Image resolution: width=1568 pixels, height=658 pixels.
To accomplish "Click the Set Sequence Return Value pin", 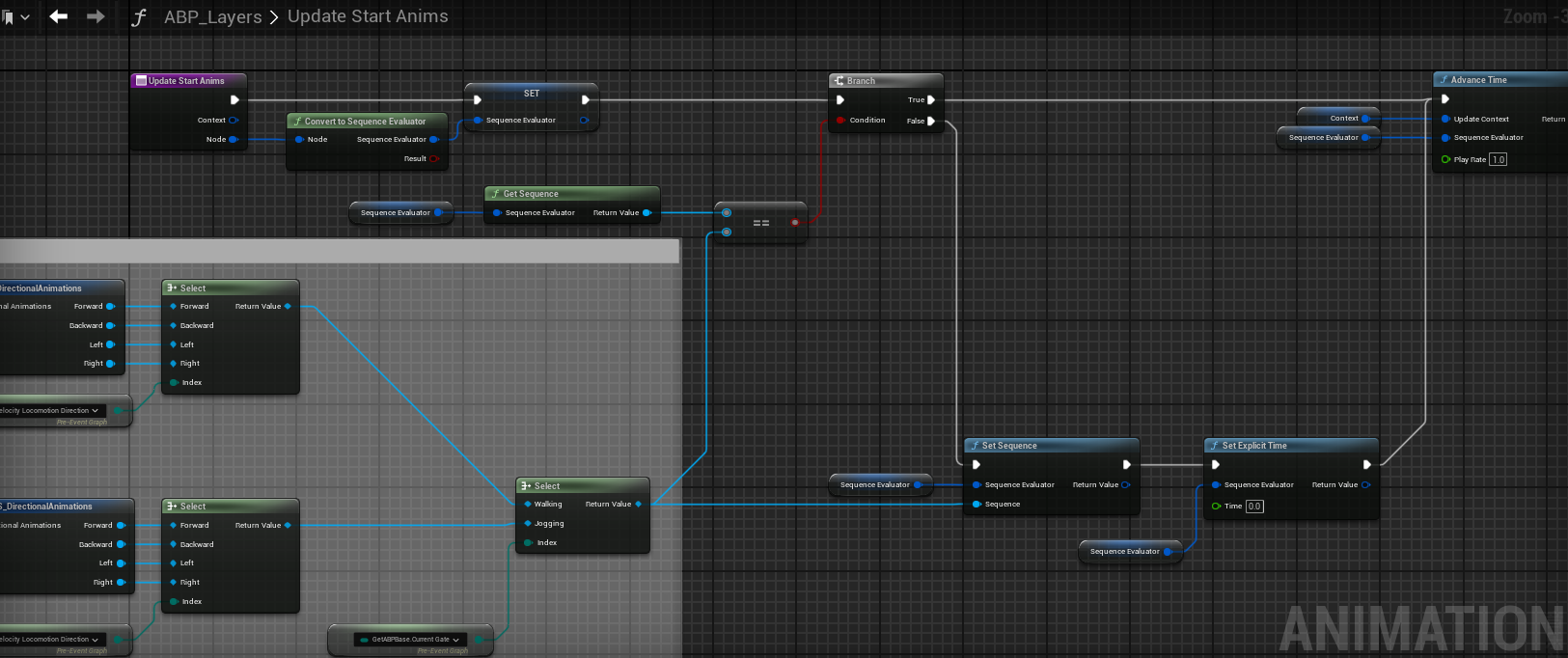I will pyautogui.click(x=1125, y=484).
